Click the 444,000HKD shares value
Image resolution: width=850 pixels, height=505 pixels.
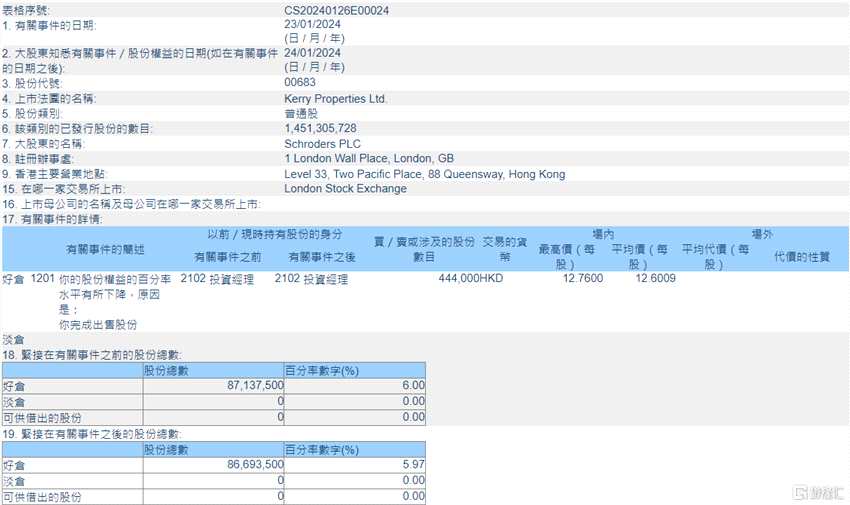[x=471, y=279]
